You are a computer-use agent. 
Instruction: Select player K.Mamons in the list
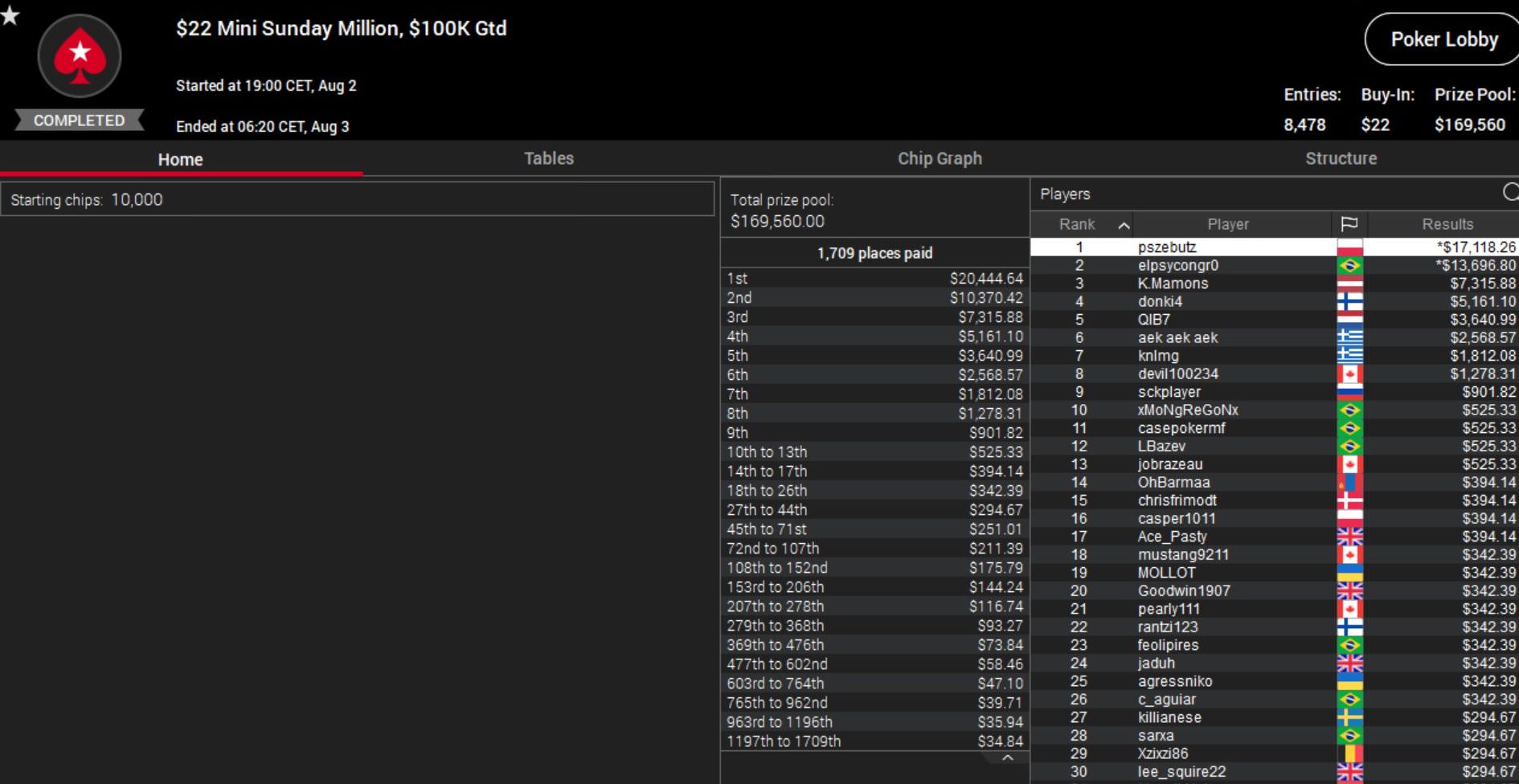coord(1173,284)
